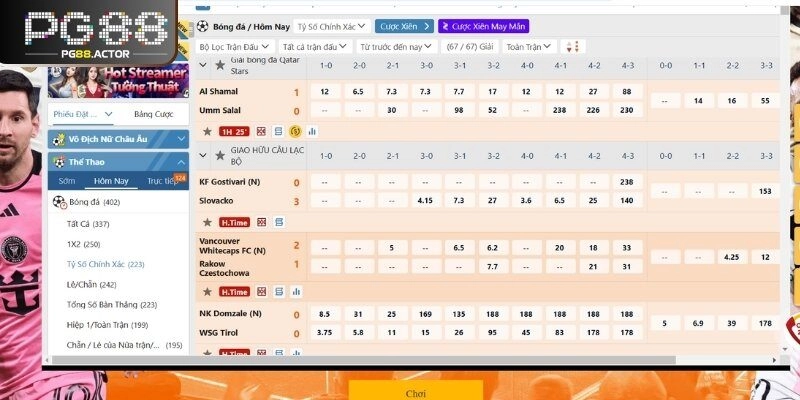Click the list icon in KF Gostivari row
This screenshot has width=800, height=400.
click(x=279, y=222)
